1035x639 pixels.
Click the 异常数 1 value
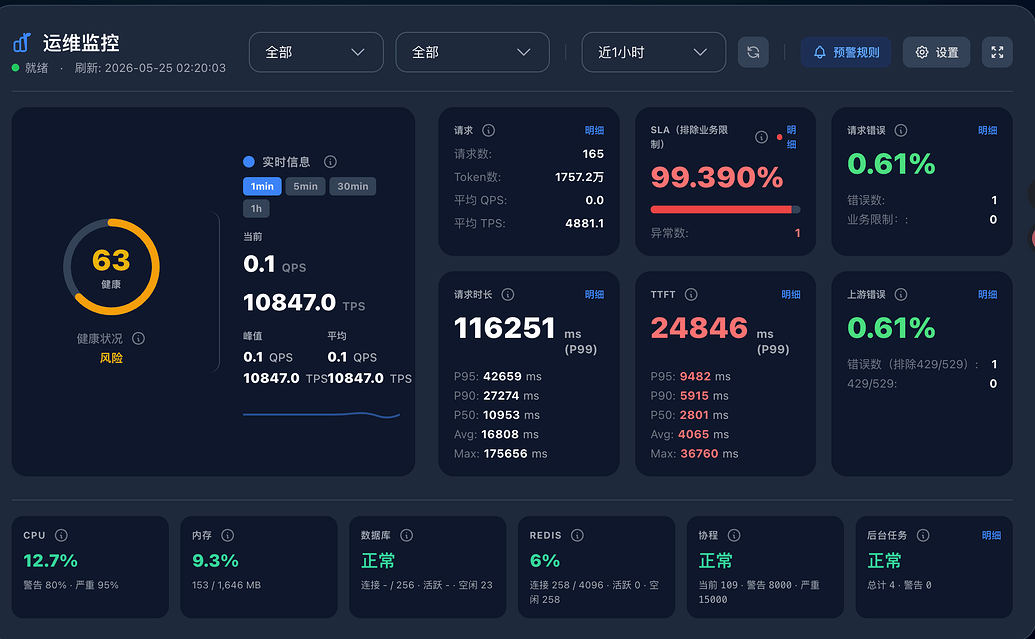(x=797, y=233)
